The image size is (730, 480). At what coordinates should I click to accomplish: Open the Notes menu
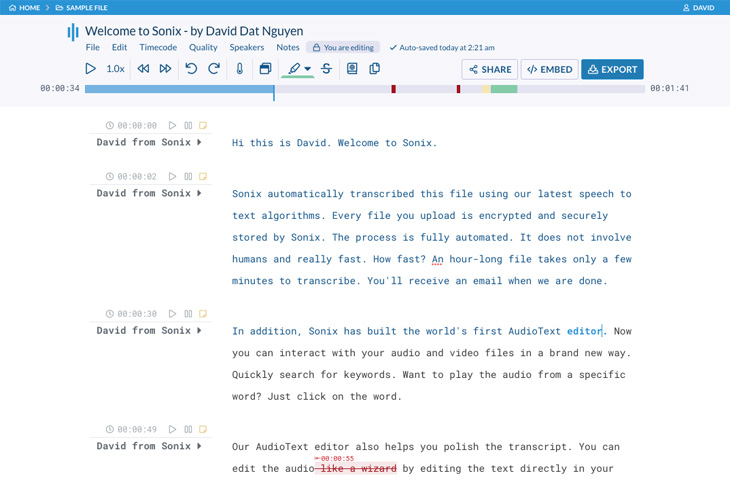tap(288, 47)
